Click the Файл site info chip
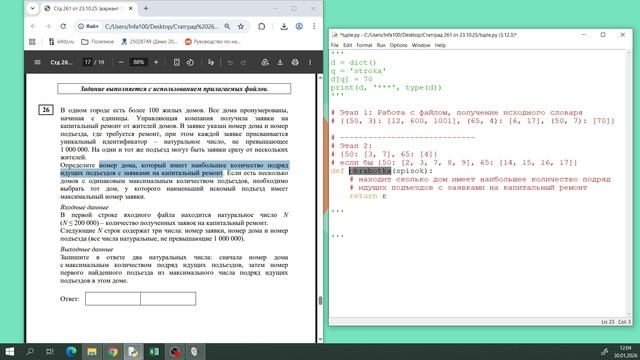 89,27
